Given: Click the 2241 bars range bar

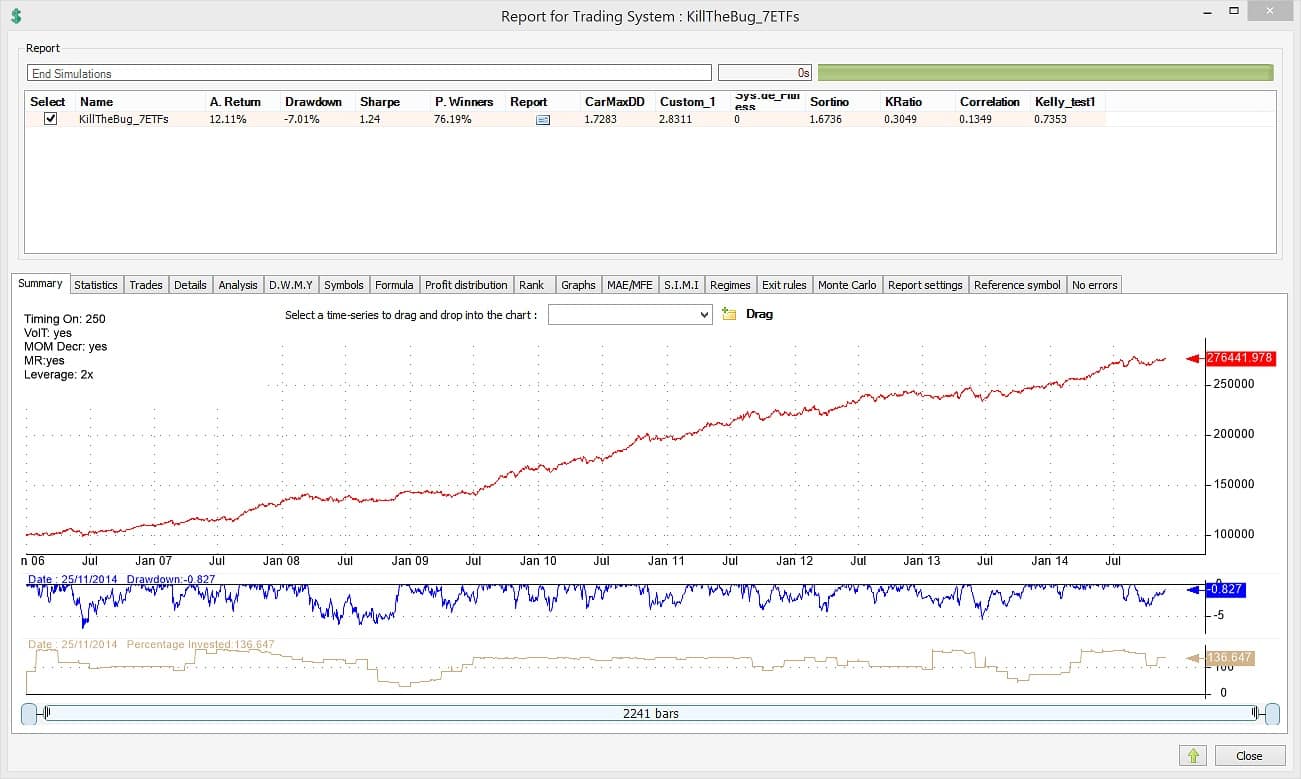Looking at the screenshot, I should 650,713.
